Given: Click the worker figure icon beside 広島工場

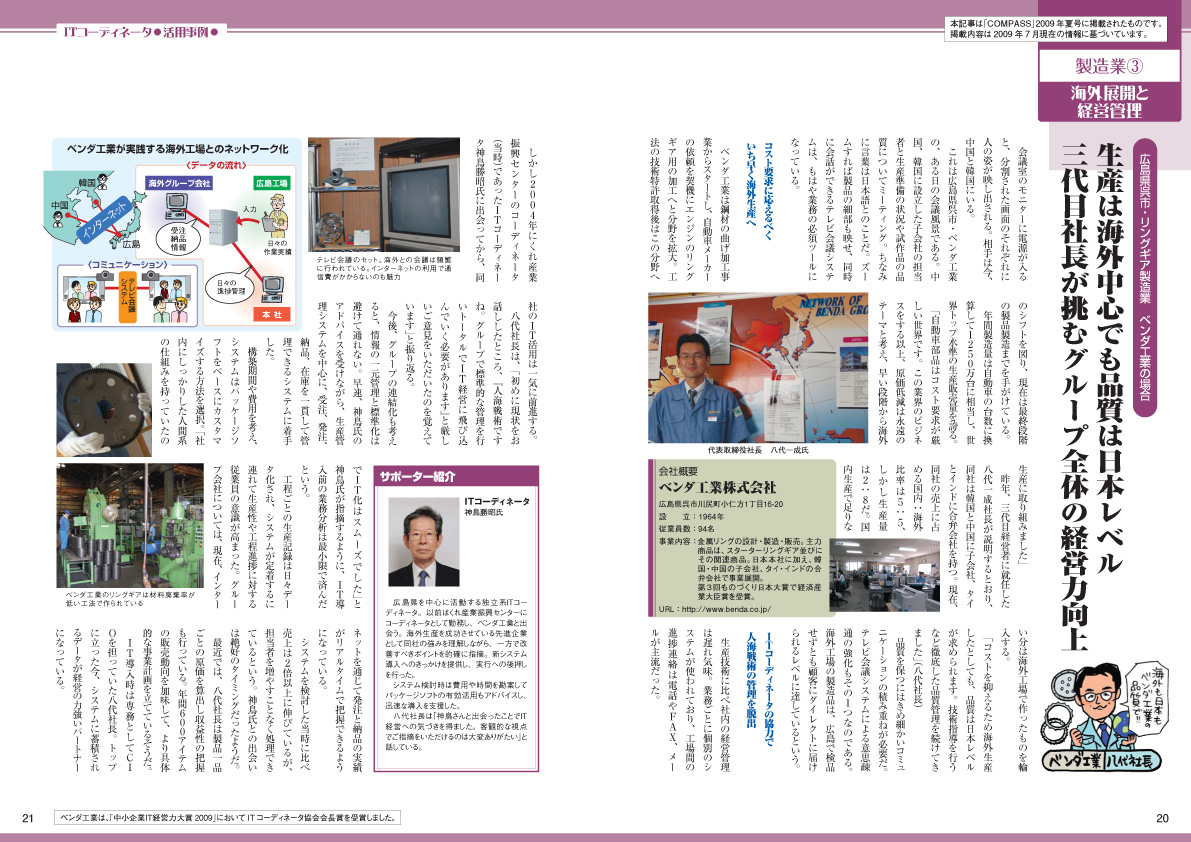Looking at the screenshot, I should click(276, 215).
